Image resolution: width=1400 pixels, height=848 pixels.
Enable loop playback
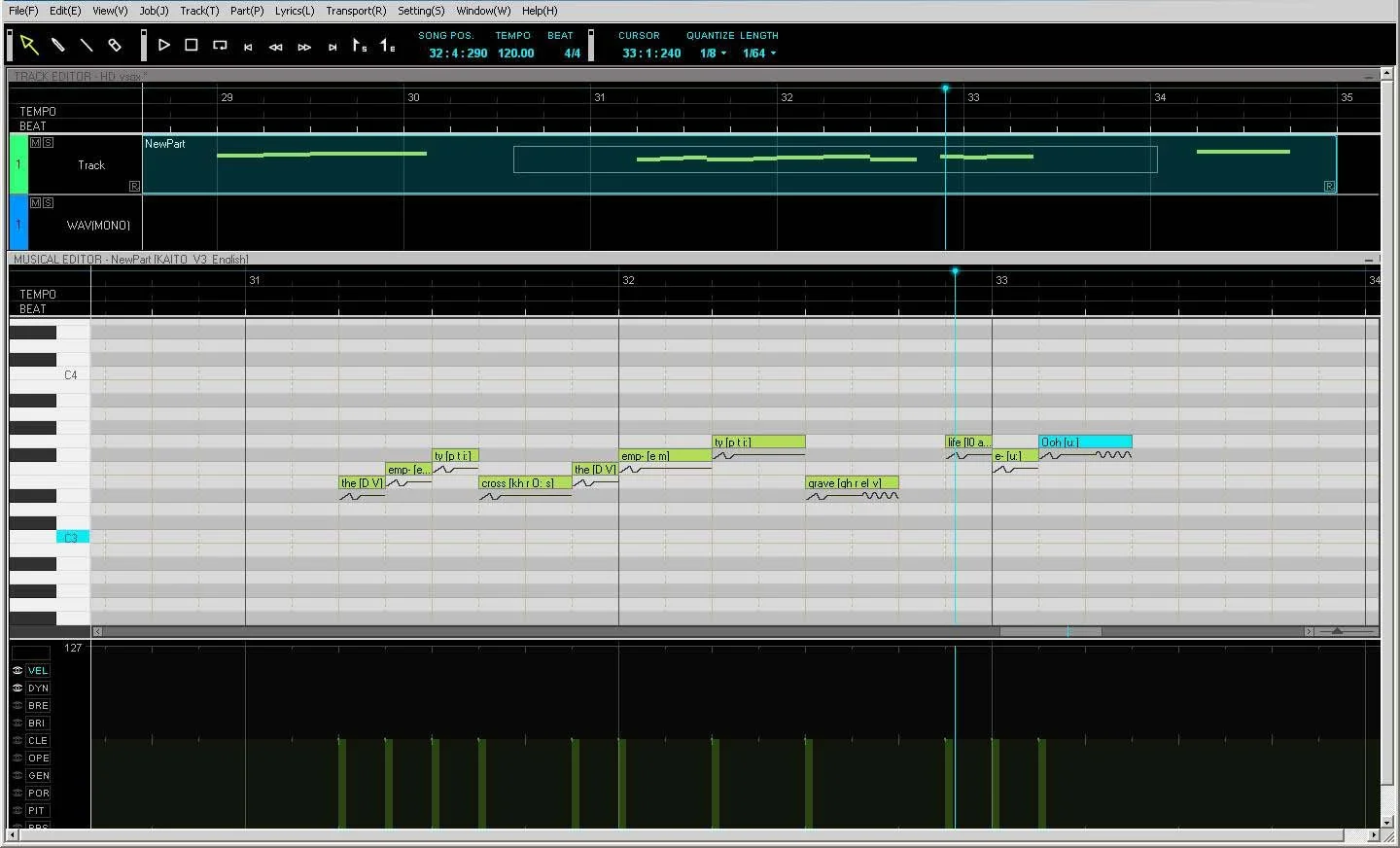point(219,45)
